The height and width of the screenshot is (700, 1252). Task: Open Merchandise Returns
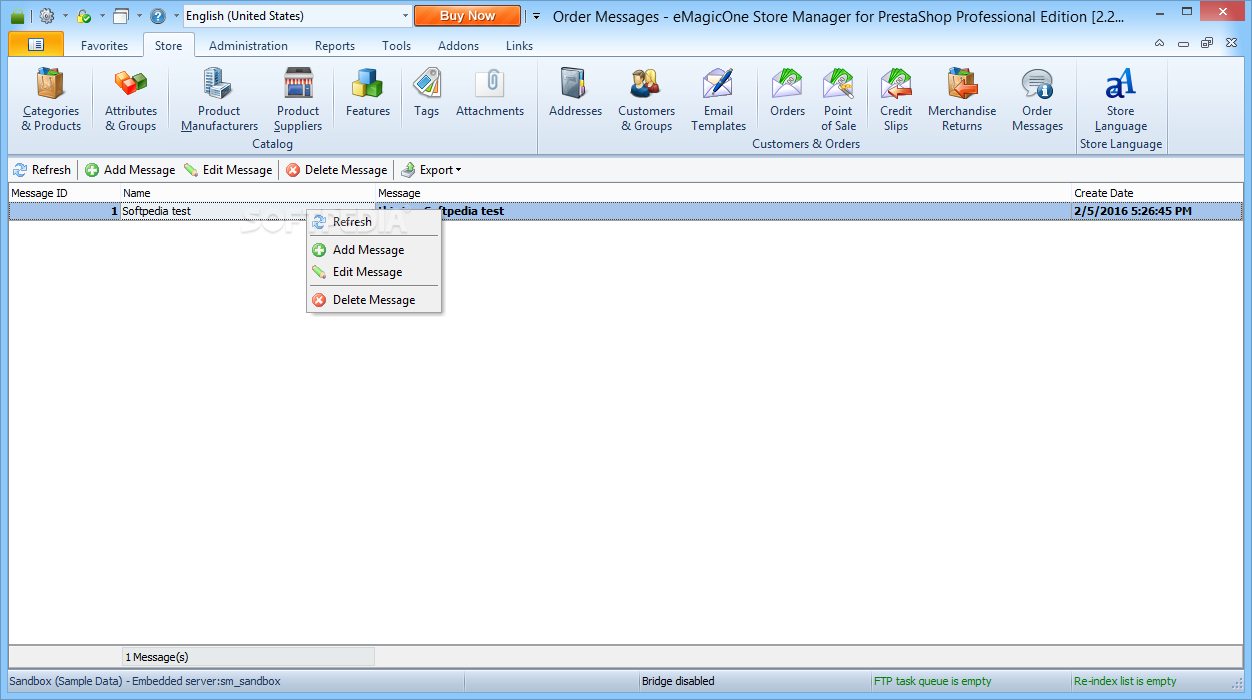(962, 100)
